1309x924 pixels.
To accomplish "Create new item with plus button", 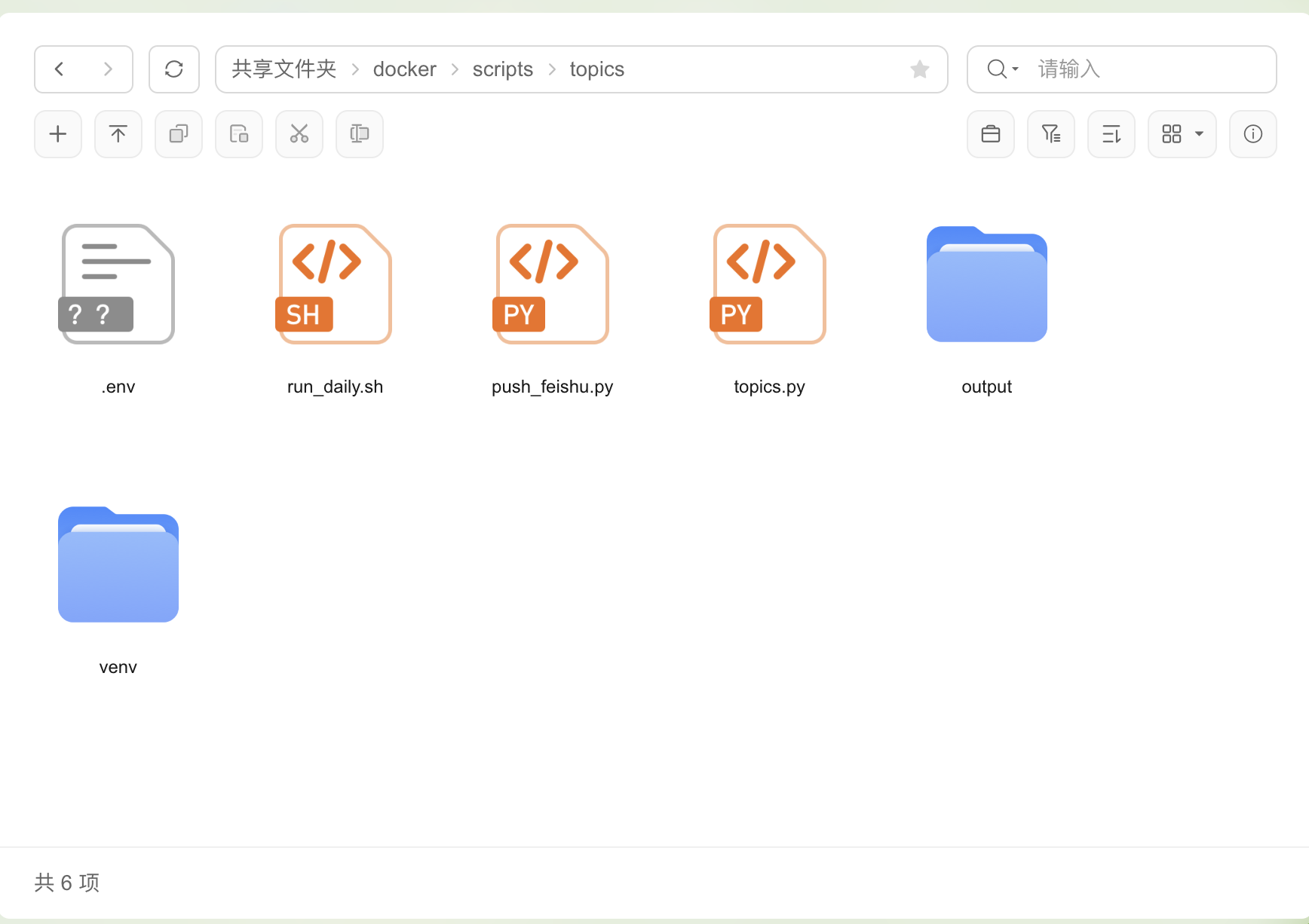I will (x=58, y=134).
